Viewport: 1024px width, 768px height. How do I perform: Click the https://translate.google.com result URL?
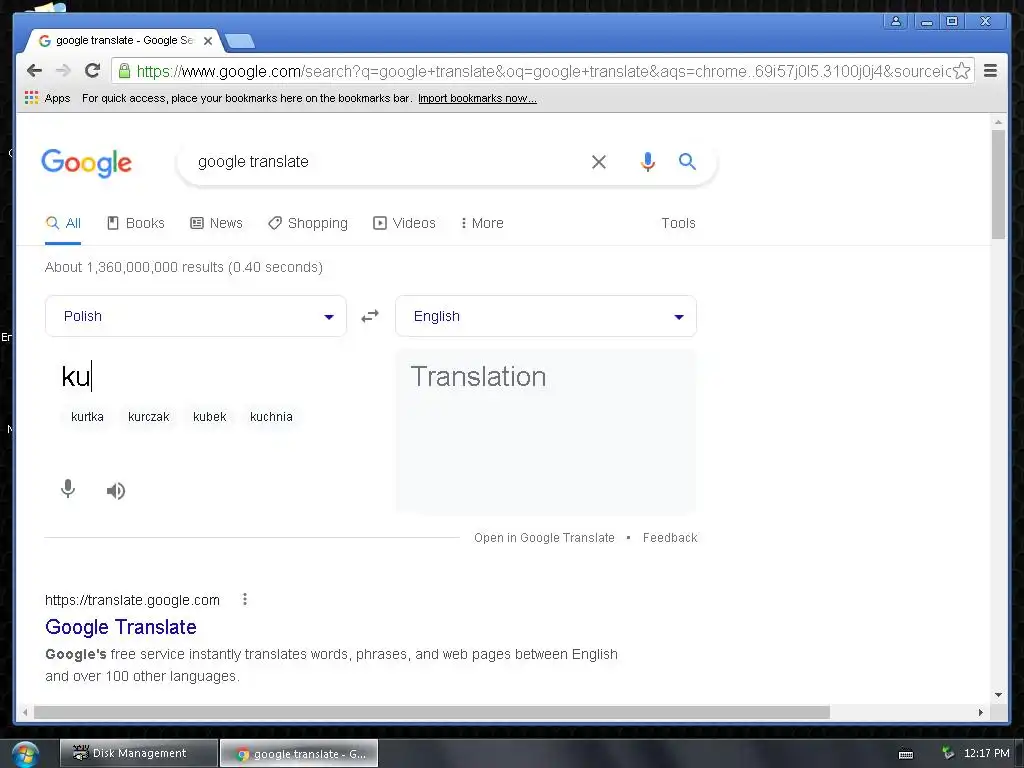tap(132, 600)
